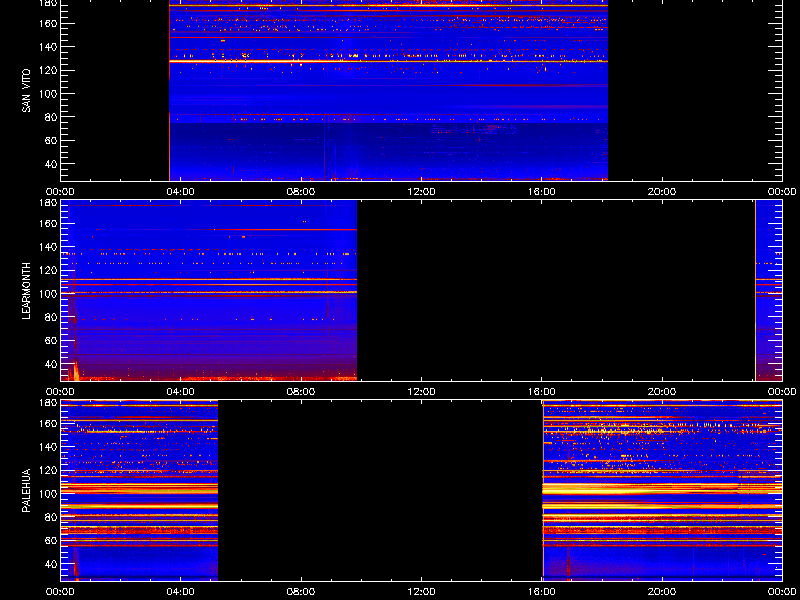Screen dimensions: 800x600
Task: Click the PALEHUA axis label
Action: [27, 490]
